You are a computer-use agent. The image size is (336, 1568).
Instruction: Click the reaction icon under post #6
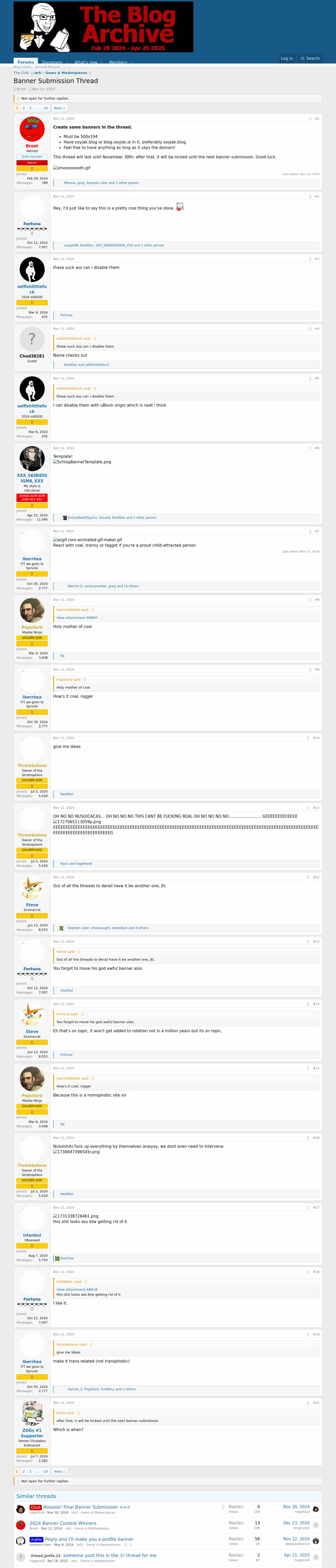pos(65,518)
